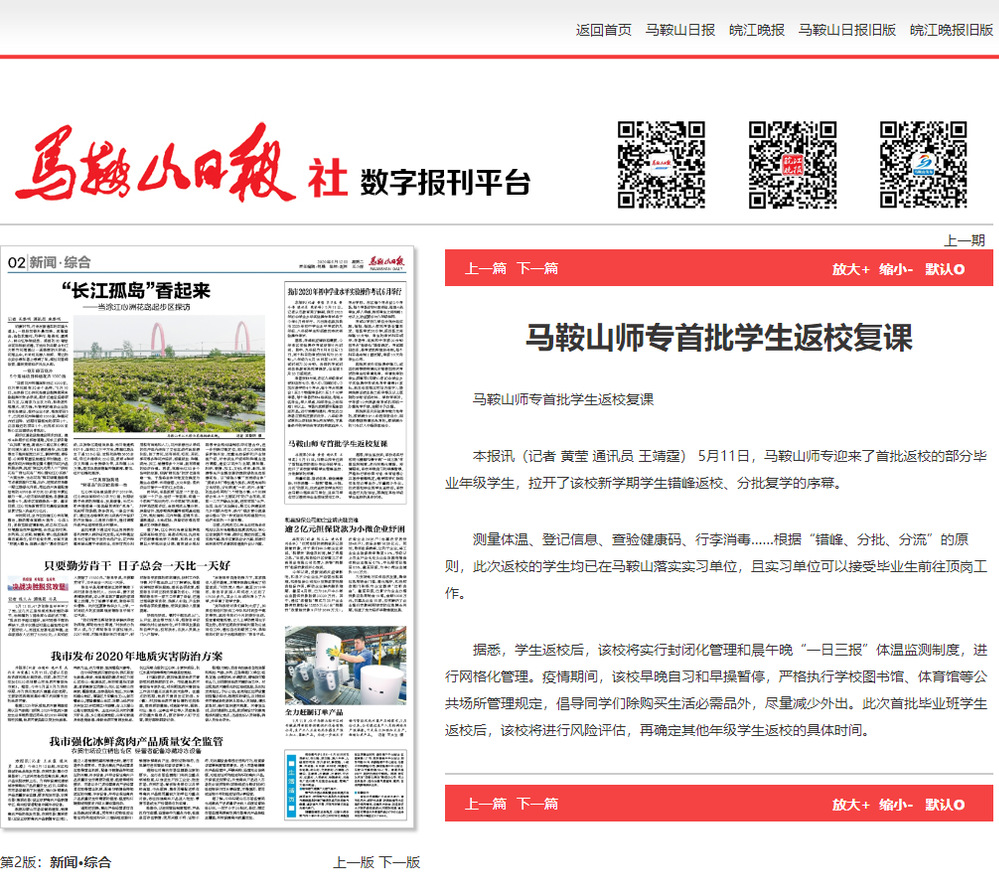Go to previous issue via 上一期
The height and width of the screenshot is (895, 999).
pos(964,240)
